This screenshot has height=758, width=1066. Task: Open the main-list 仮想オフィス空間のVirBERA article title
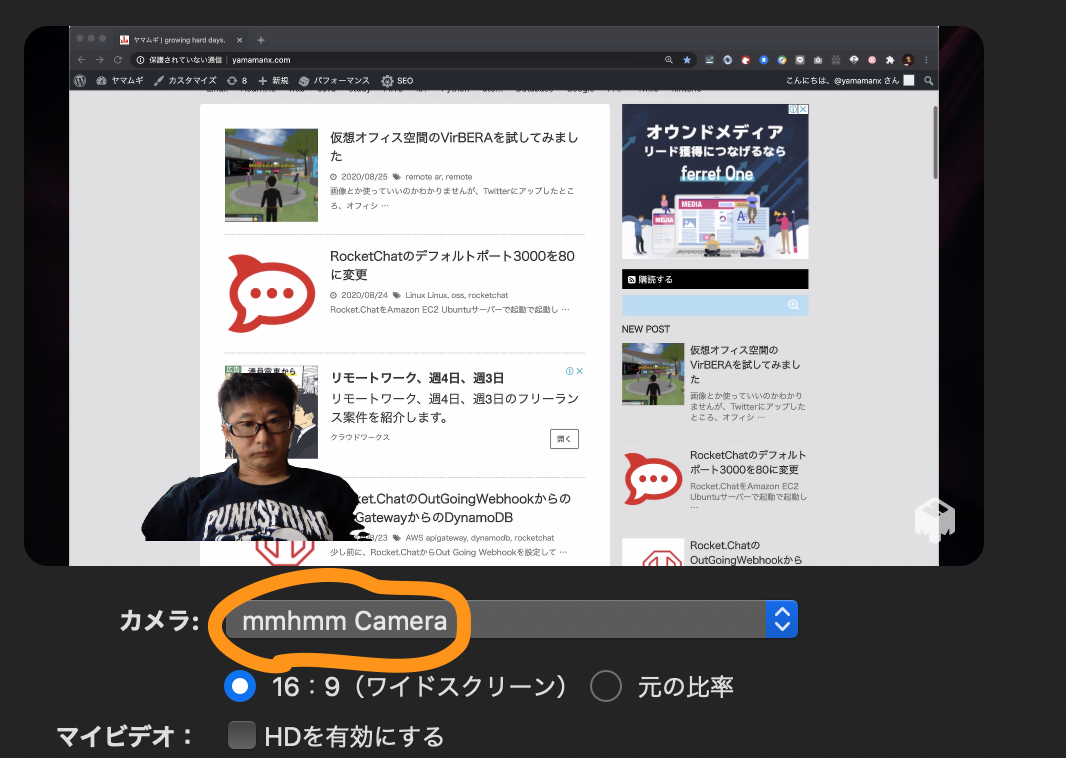pyautogui.click(x=454, y=146)
